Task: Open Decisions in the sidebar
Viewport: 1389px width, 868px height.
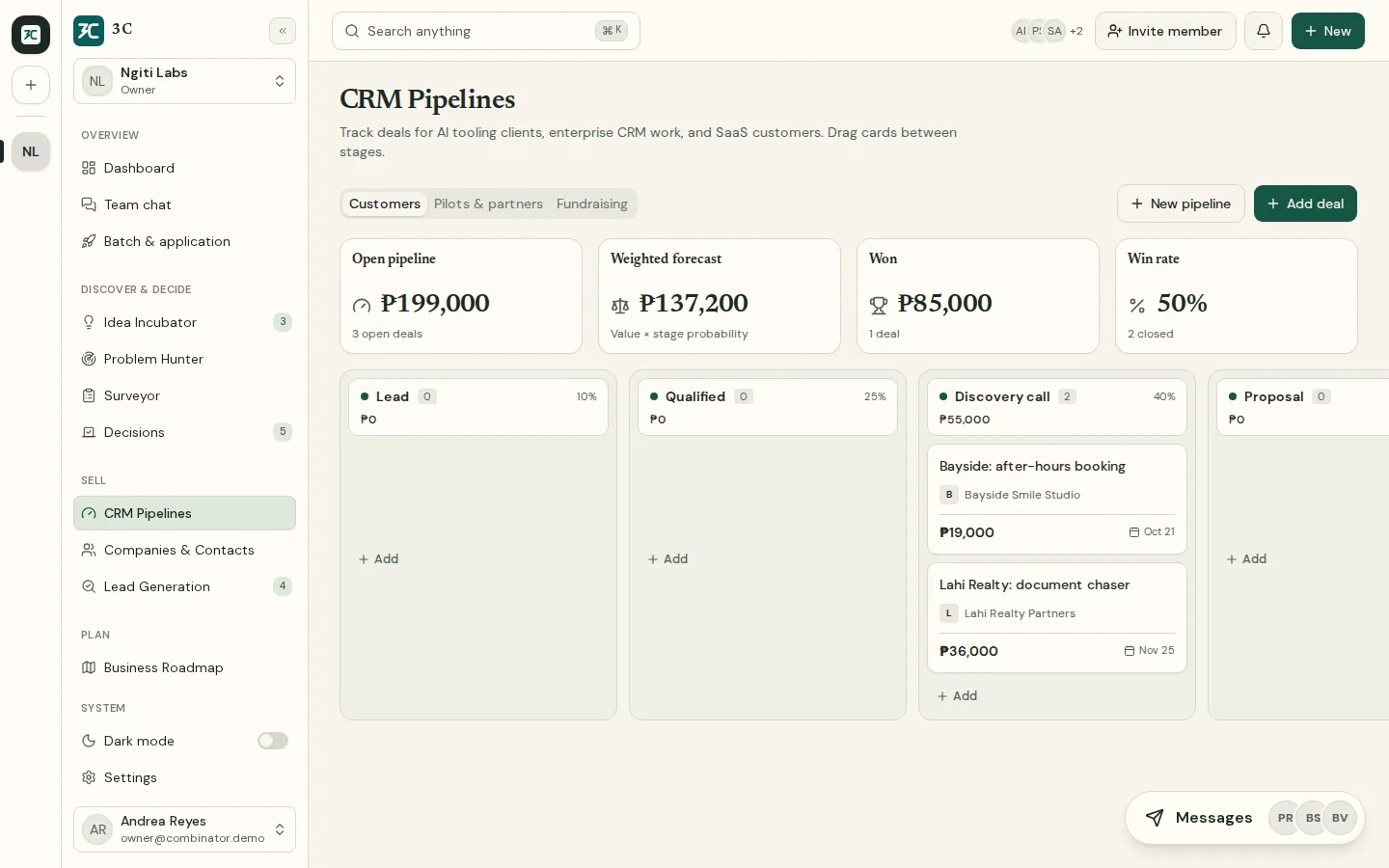Action: [x=184, y=432]
